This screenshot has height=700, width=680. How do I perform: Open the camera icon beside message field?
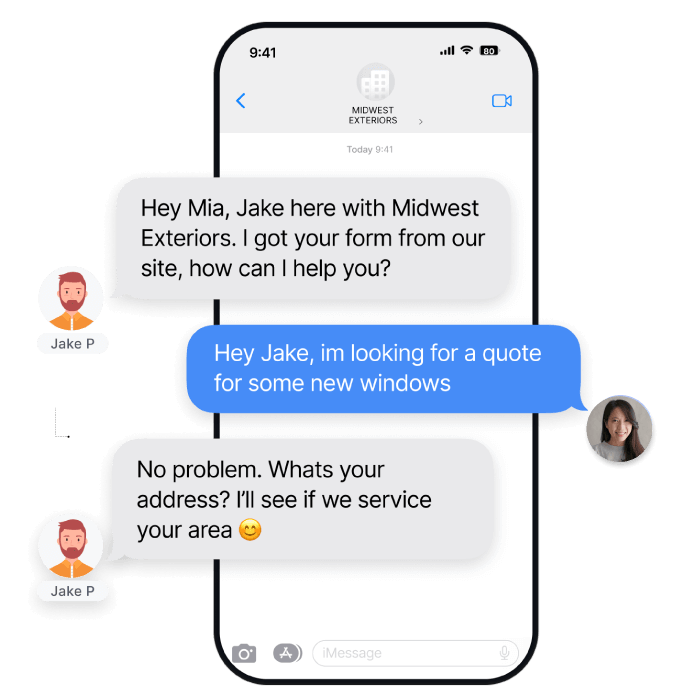244,654
